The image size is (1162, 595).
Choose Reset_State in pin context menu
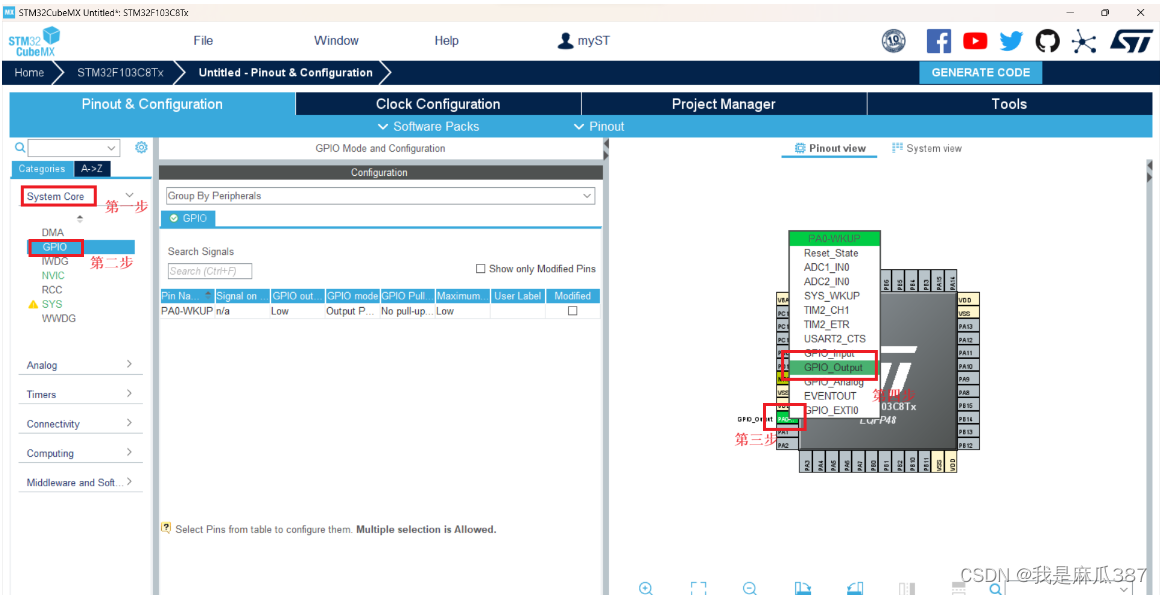(831, 253)
